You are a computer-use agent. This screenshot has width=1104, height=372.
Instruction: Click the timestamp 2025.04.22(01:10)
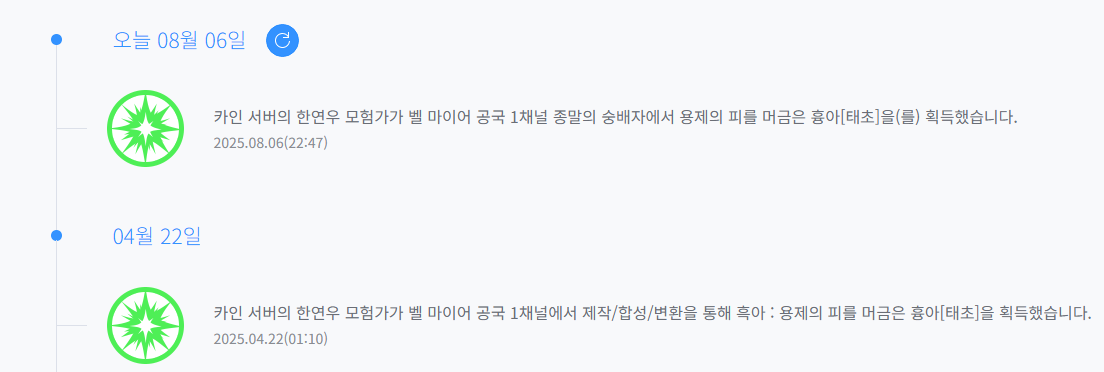click(x=270, y=339)
